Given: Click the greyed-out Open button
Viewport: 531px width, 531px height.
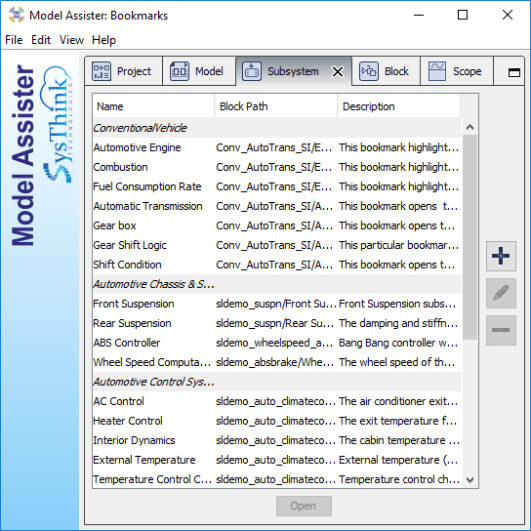Looking at the screenshot, I should (303, 506).
